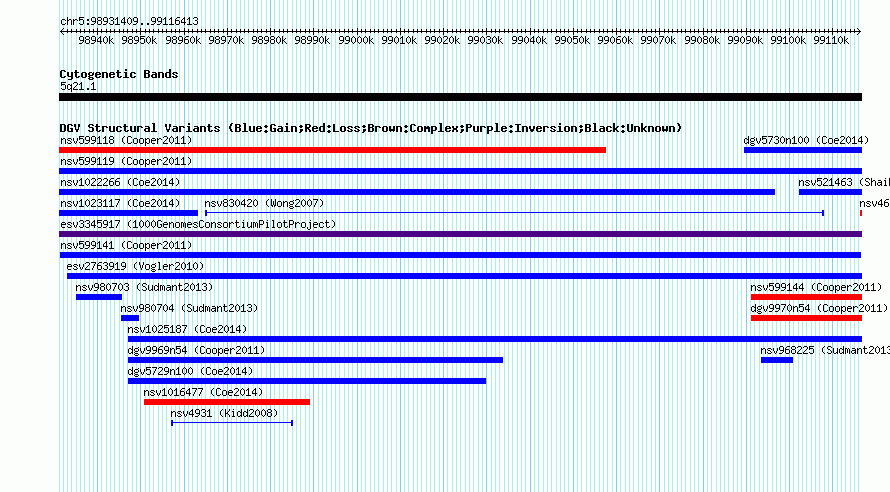The width and height of the screenshot is (890, 492).
Task: Click the 99080k ruler tick label
Action: tap(702, 40)
